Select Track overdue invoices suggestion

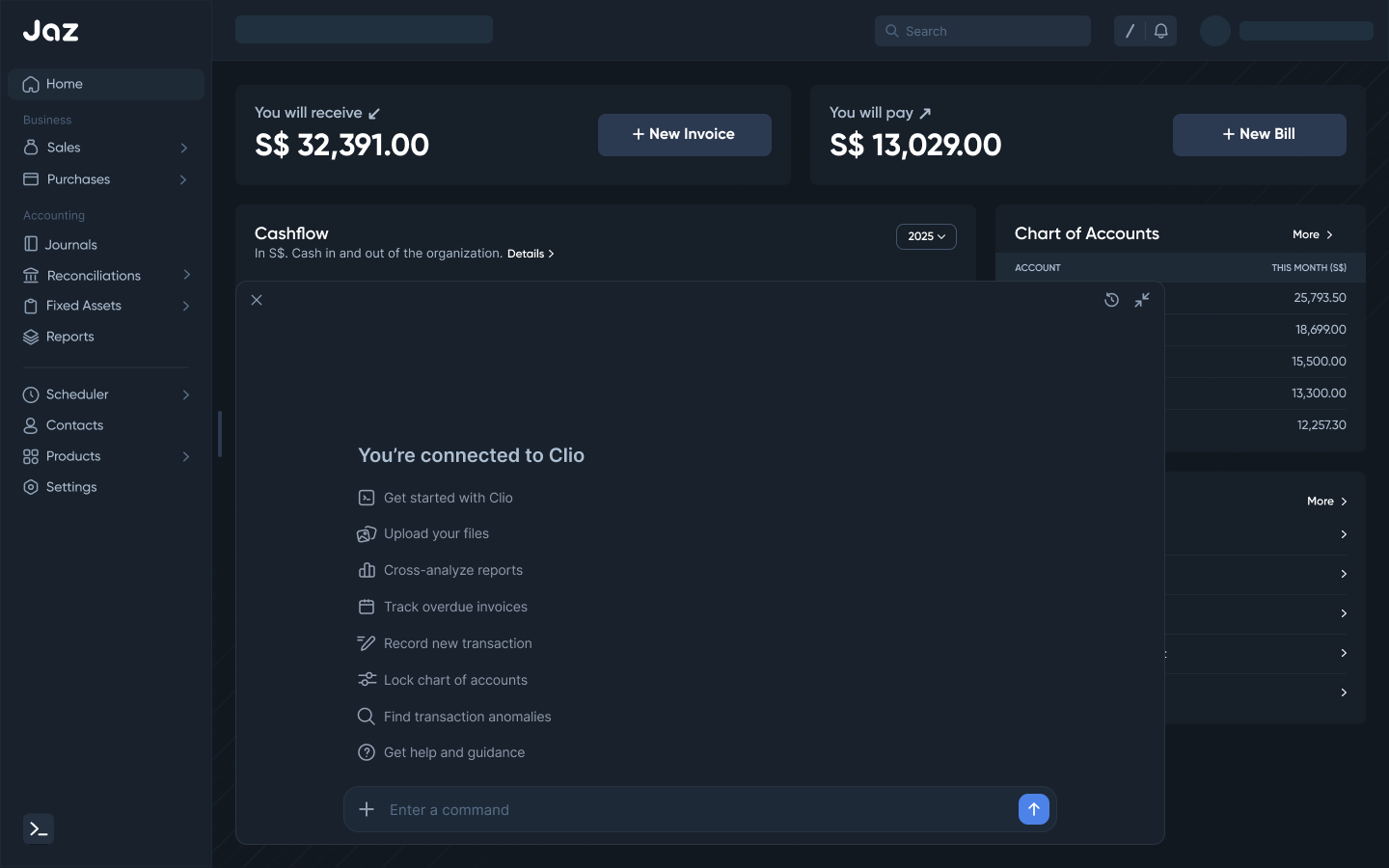click(455, 607)
